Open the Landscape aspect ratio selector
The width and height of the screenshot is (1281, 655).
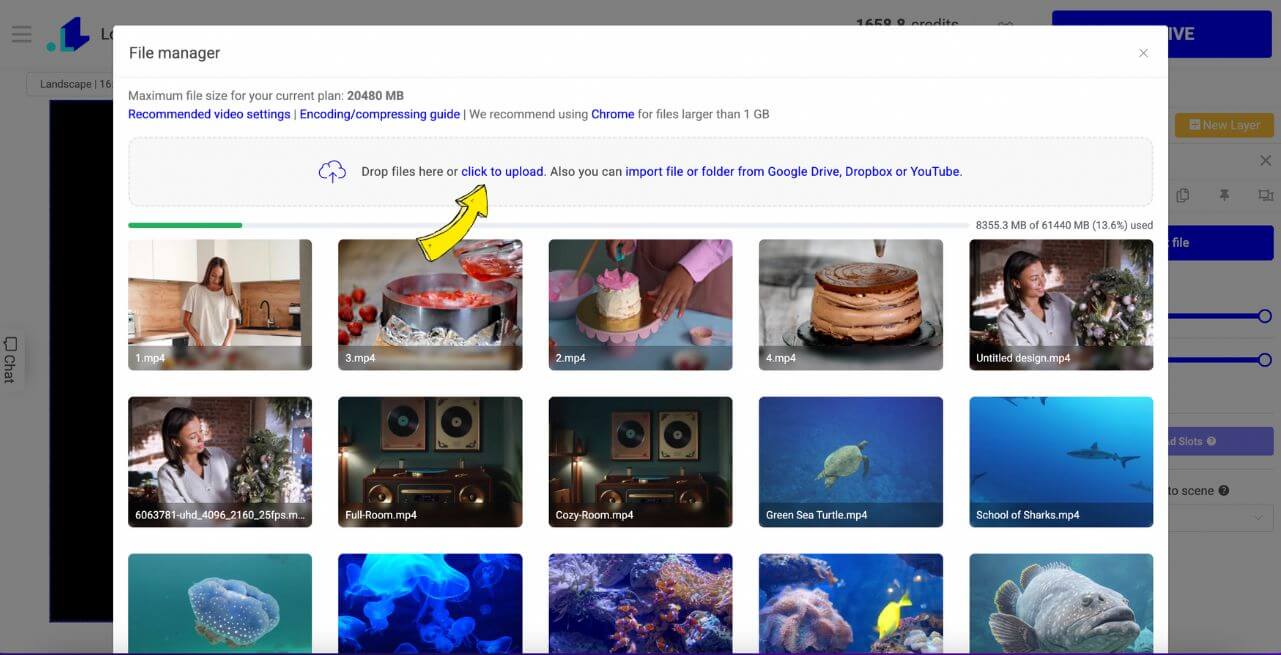point(72,85)
